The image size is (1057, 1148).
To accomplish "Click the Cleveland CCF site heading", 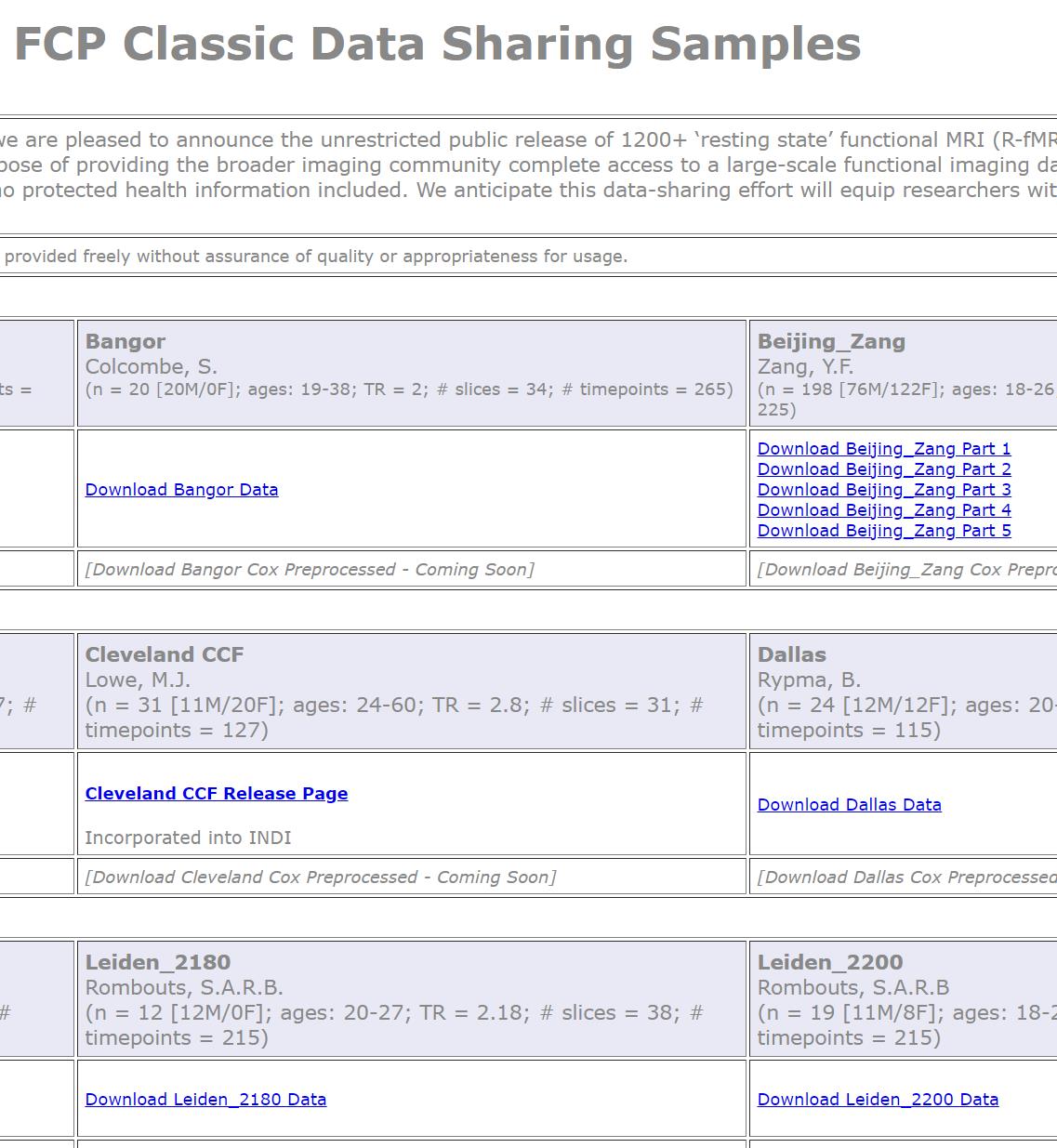I will pyautogui.click(x=165, y=655).
